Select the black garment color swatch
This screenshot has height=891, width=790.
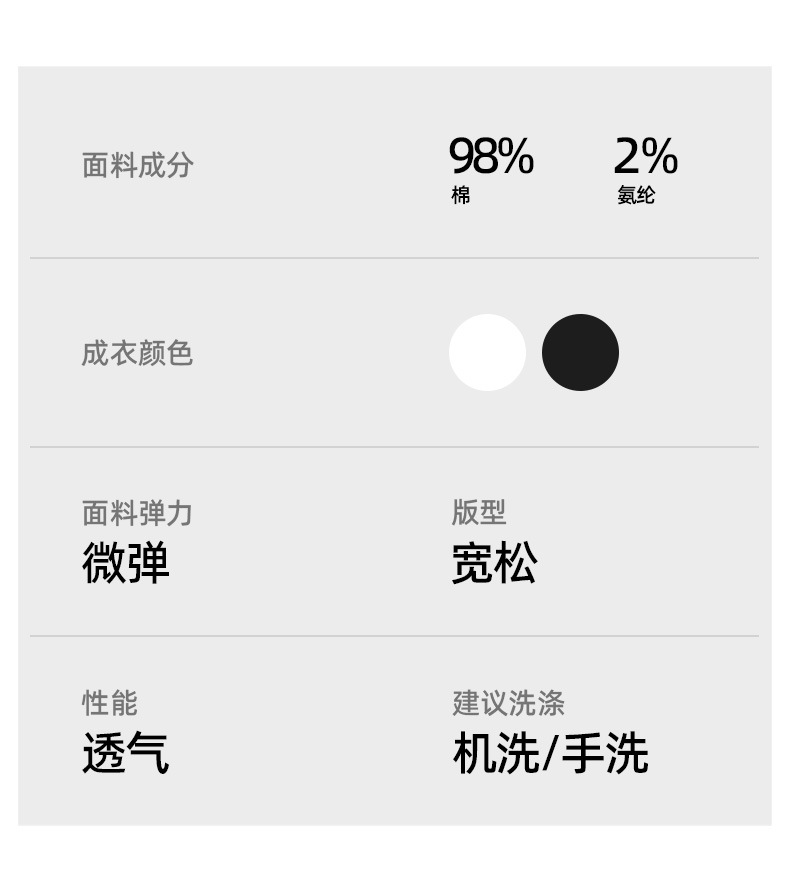point(580,352)
